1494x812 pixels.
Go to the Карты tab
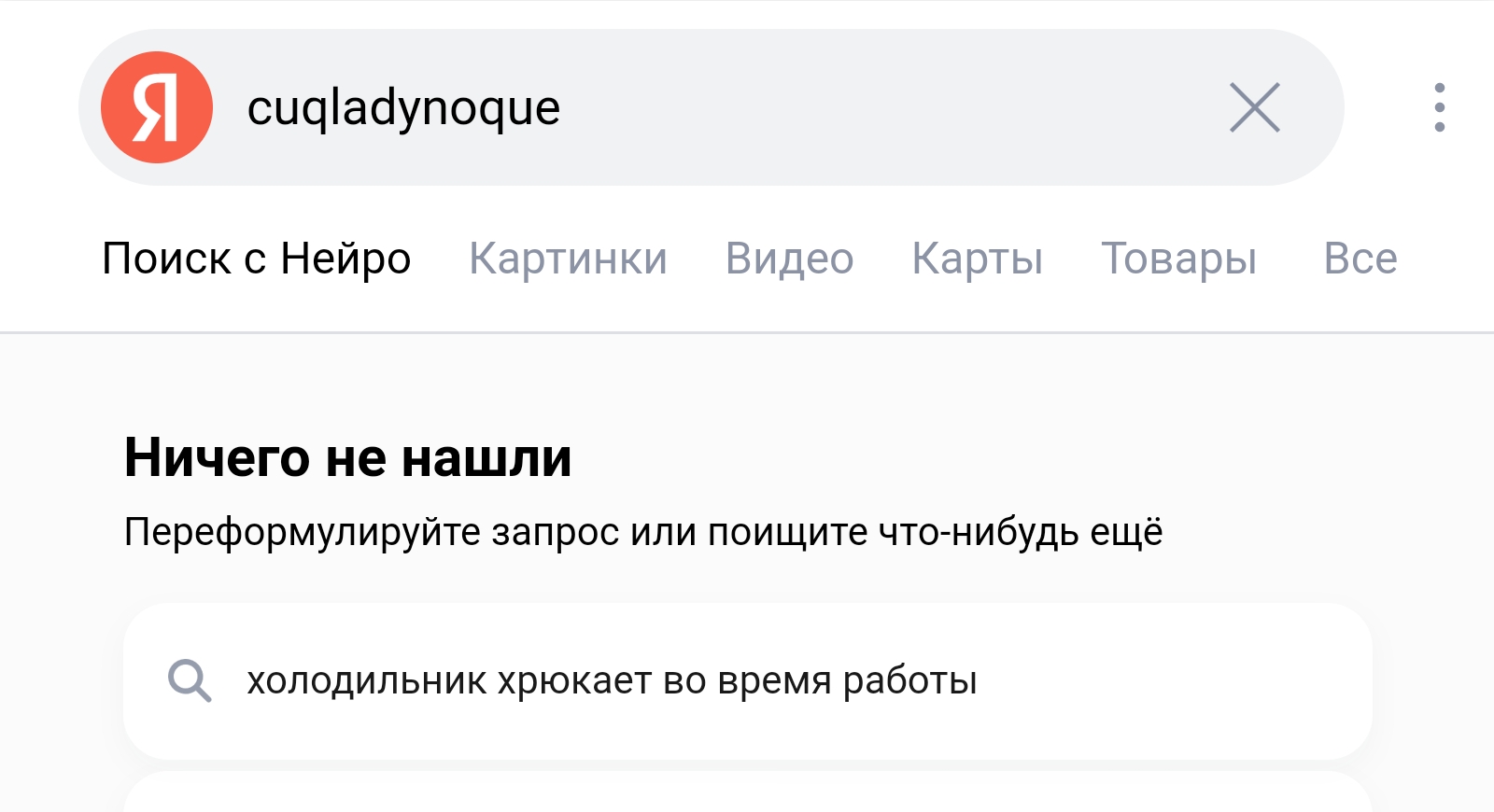coord(977,259)
